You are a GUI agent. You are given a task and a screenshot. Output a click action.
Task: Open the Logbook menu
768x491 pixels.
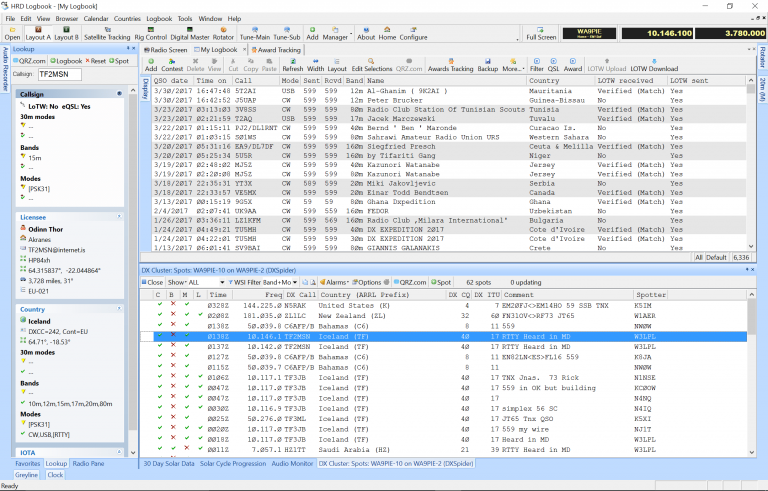click(x=159, y=19)
